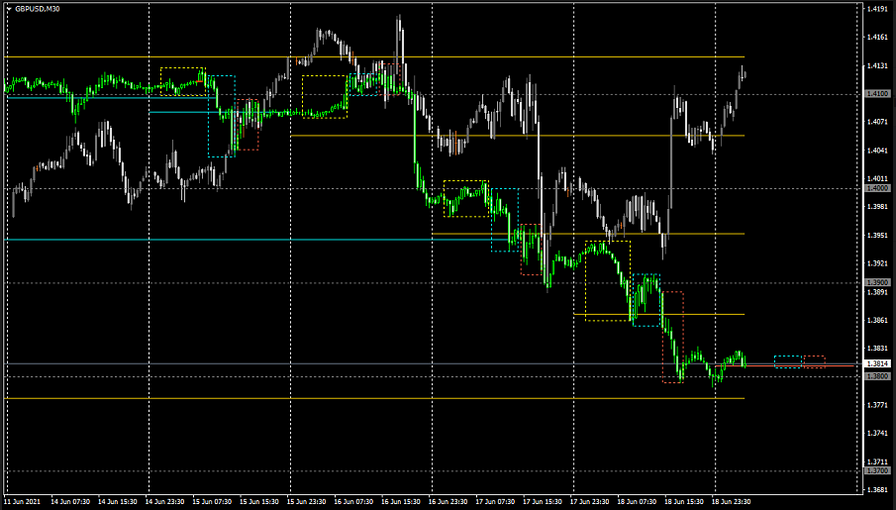896x510 pixels.
Task: Click the GBPUSD,M30 chart title
Action: click(x=35, y=7)
